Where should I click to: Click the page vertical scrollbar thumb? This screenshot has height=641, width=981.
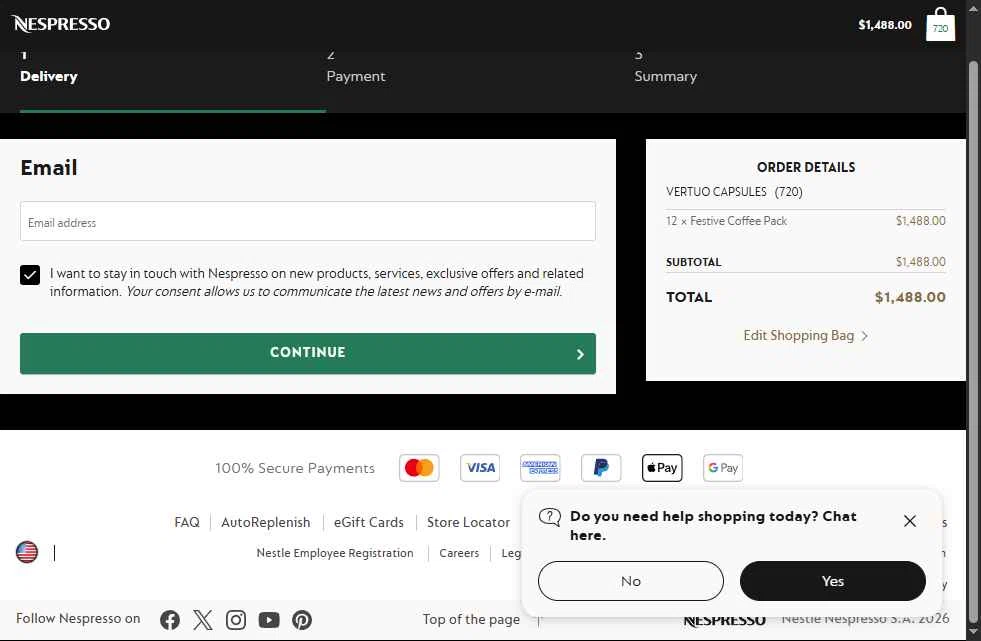[x=973, y=341]
